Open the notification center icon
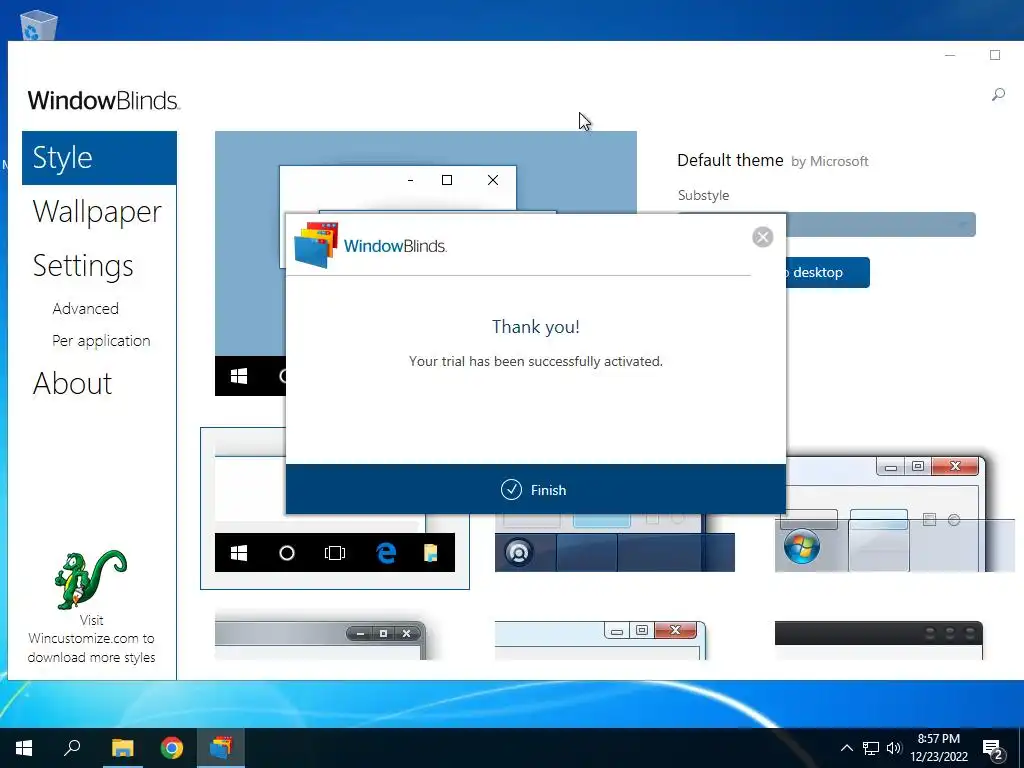Screen dimensions: 1024x768 pos(993,750)
